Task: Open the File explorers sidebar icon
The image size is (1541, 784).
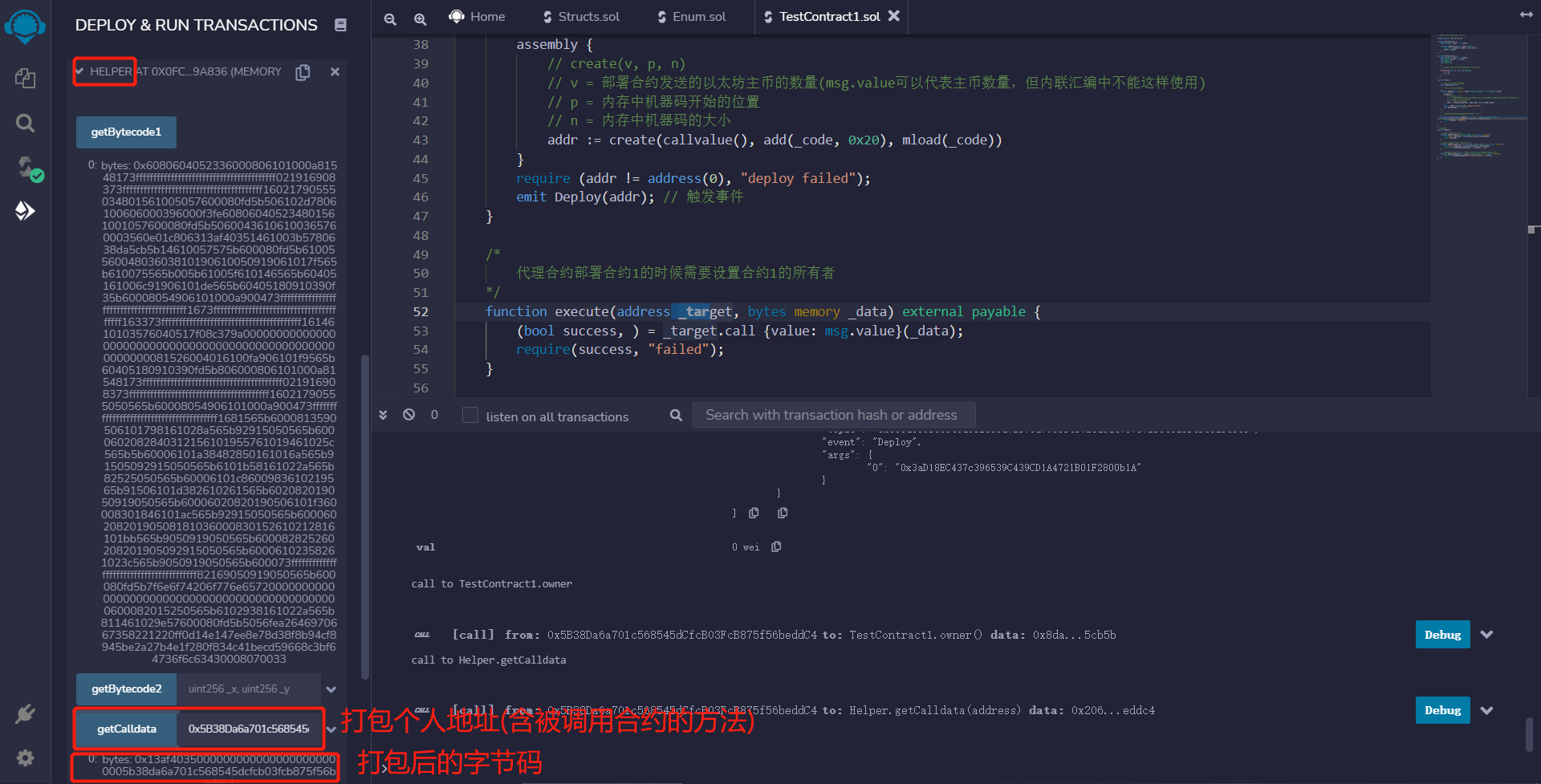Action: point(25,78)
